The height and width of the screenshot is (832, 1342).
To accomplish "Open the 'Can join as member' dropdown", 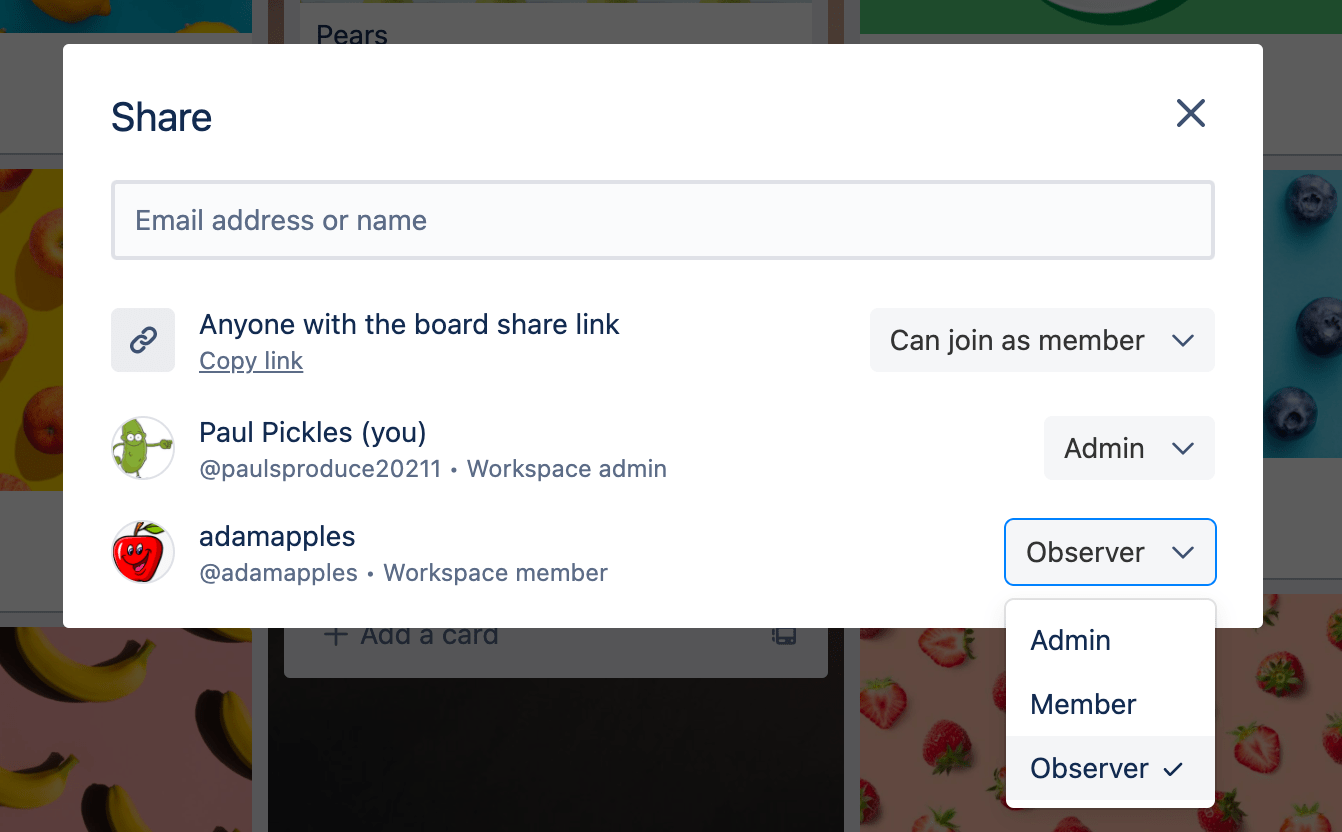I will pos(1042,340).
